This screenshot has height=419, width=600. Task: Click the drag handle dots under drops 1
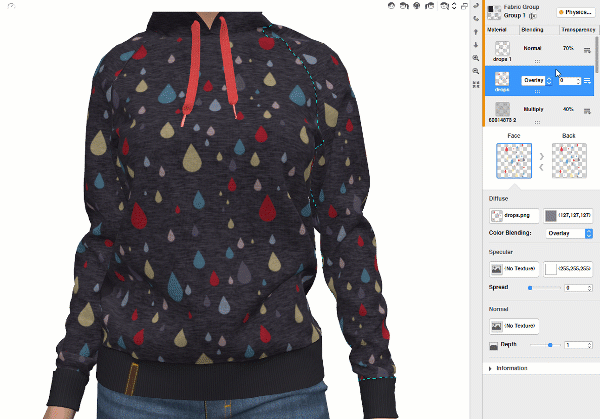click(x=537, y=61)
